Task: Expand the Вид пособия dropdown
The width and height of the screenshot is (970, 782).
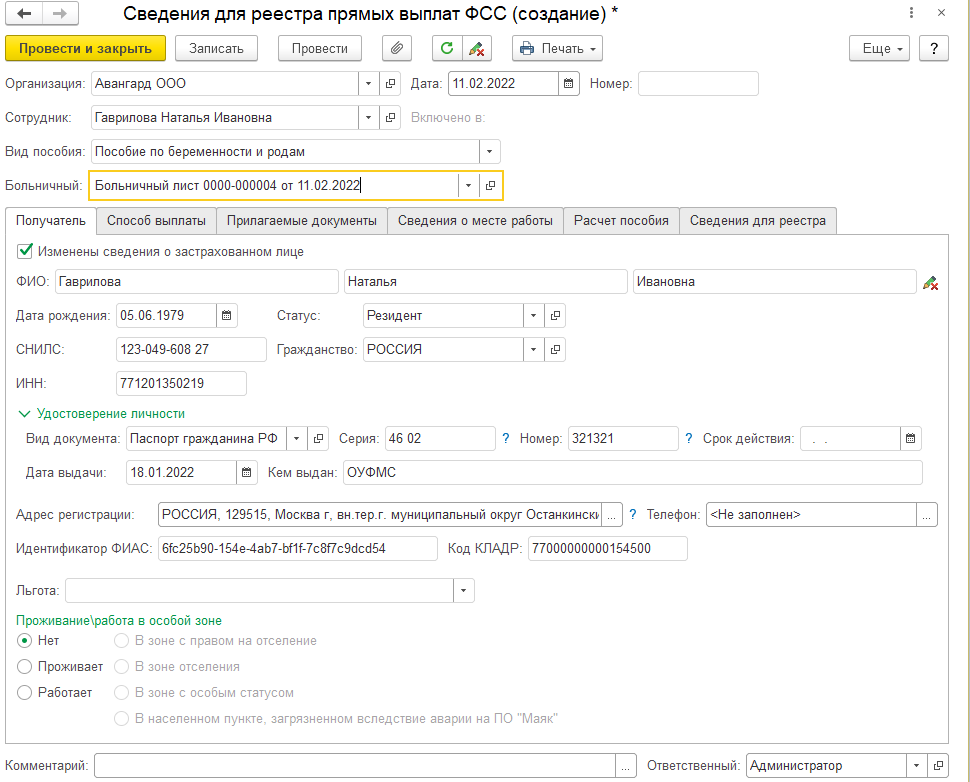Action: pos(489,152)
